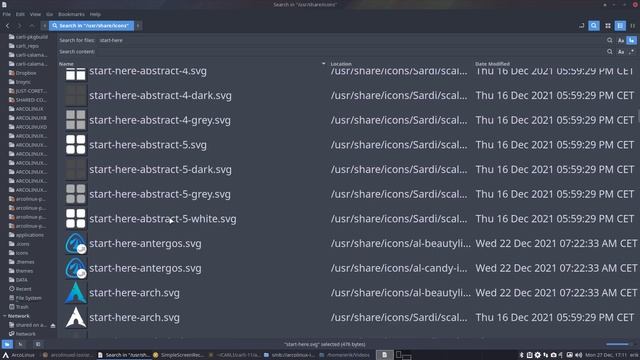Screen dimensions: 640x360
Task: Open the Network item under Network section
Action: (25, 334)
